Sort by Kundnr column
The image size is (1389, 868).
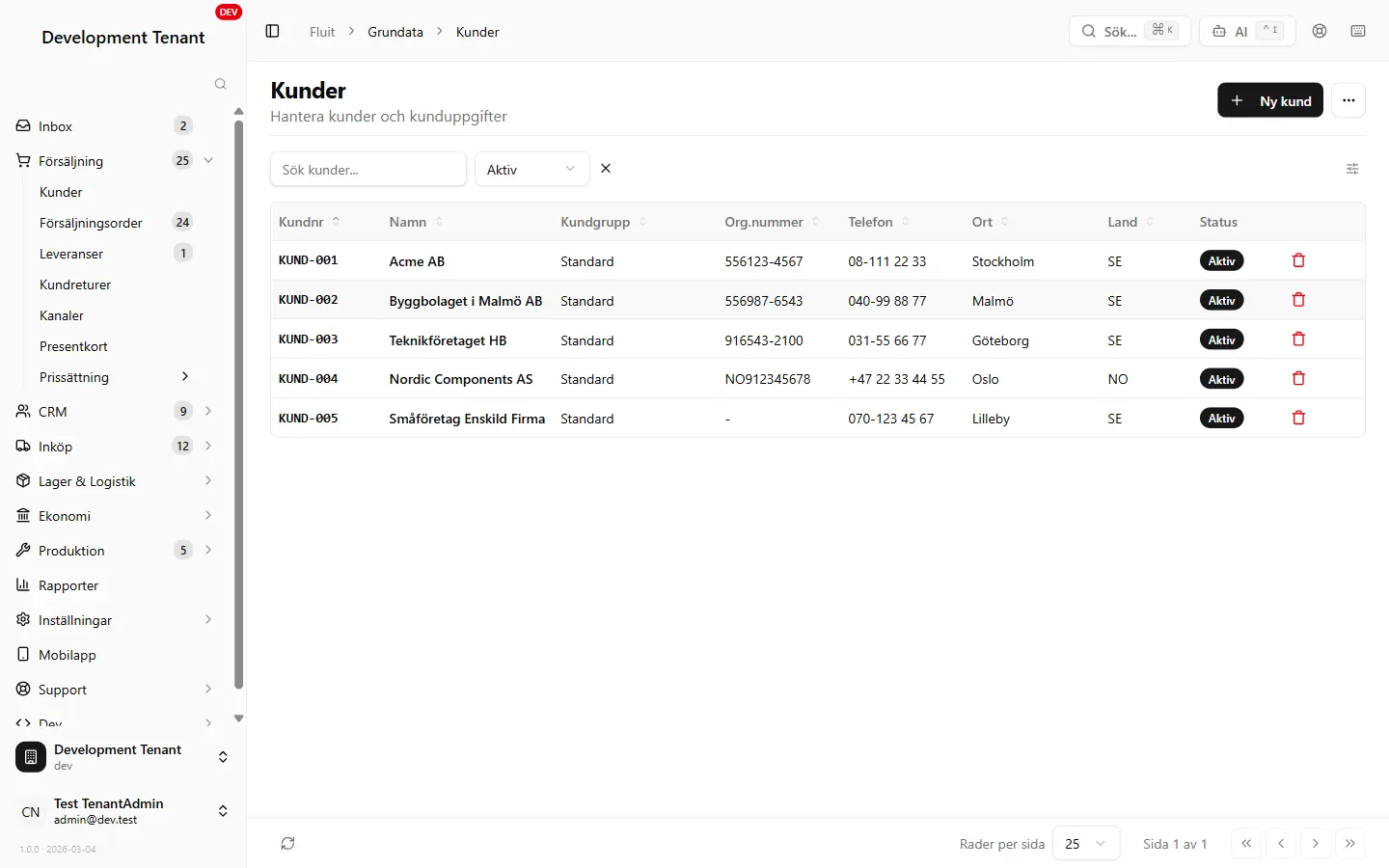click(310, 222)
